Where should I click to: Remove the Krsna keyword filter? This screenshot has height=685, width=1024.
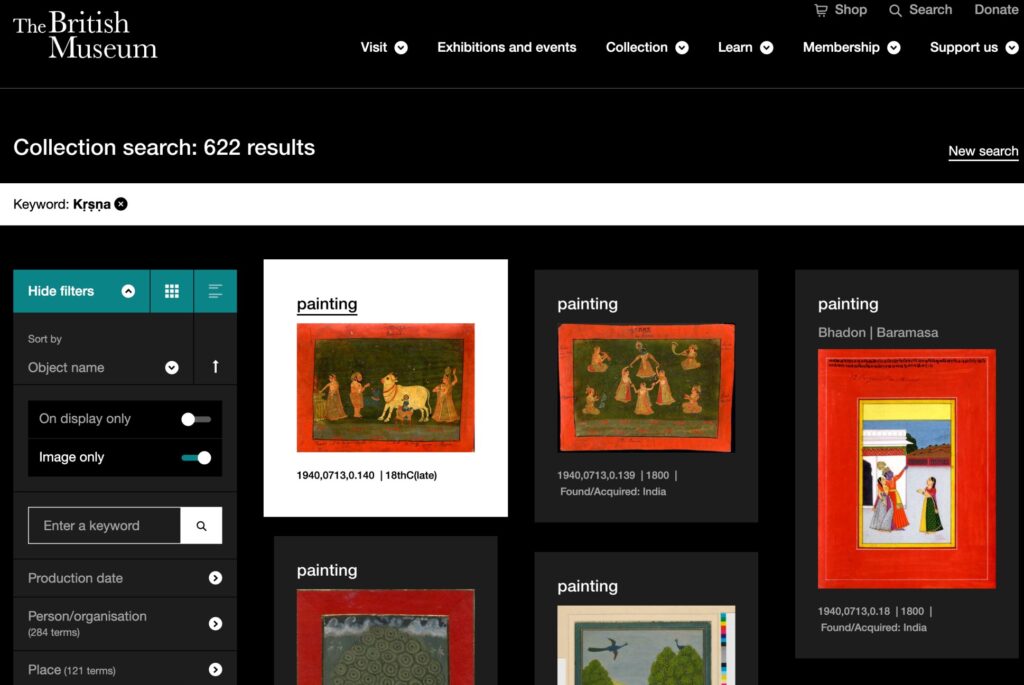(121, 204)
